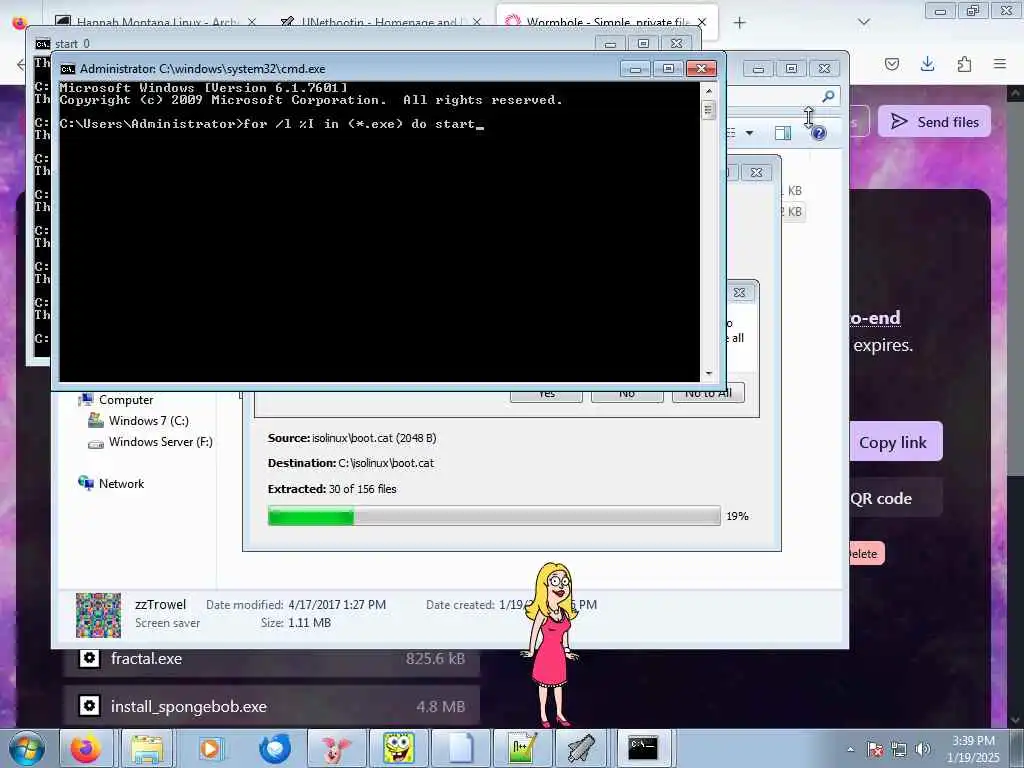Show the QR code button
The image size is (1024, 768).
coord(896,498)
